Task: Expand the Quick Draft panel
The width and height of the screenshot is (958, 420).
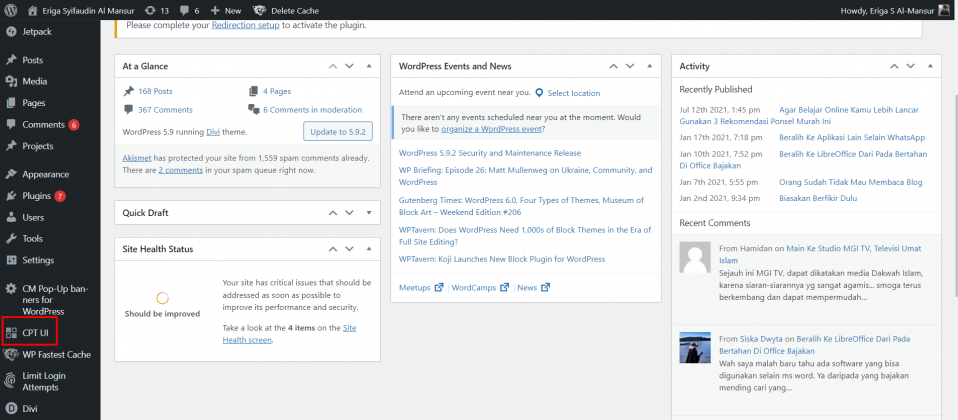Action: 369,213
